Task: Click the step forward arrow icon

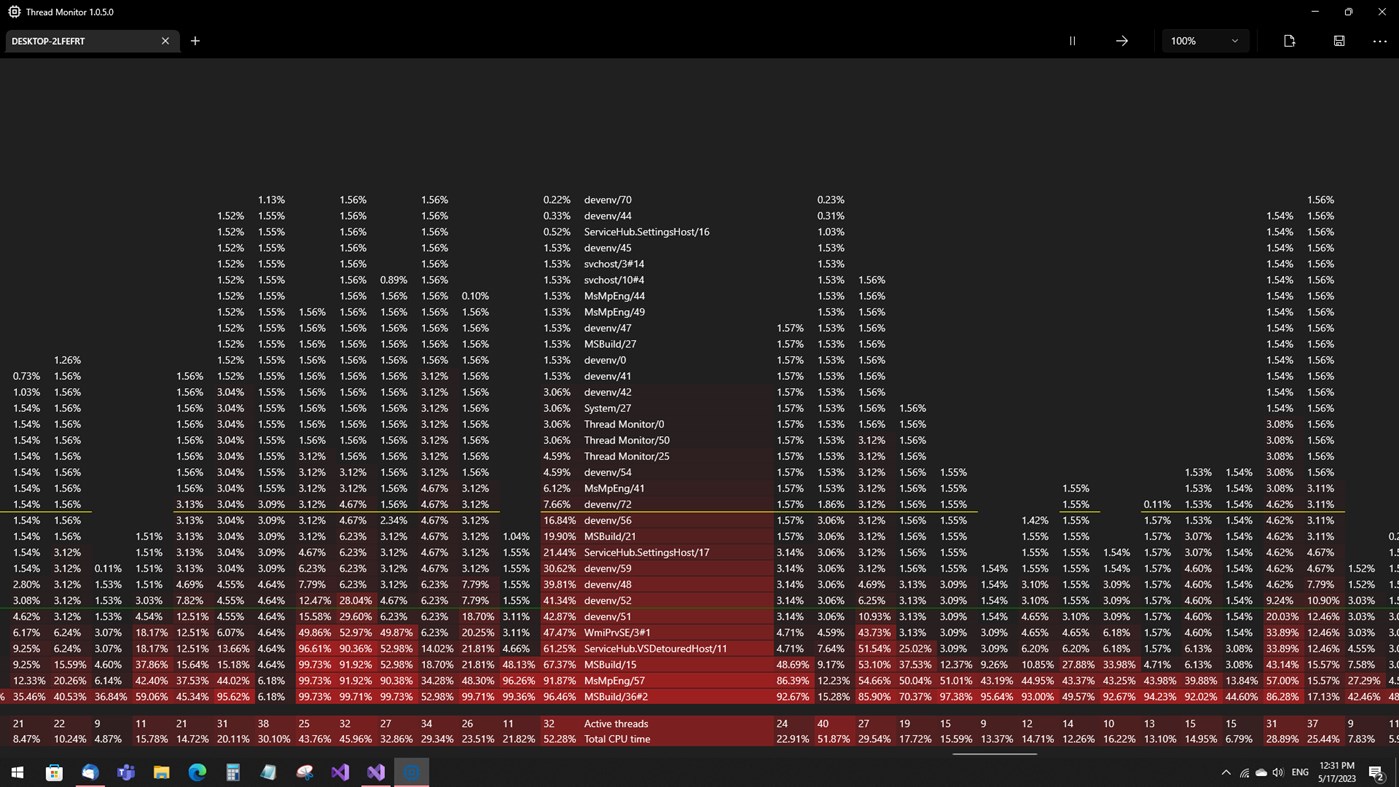Action: 1121,40
